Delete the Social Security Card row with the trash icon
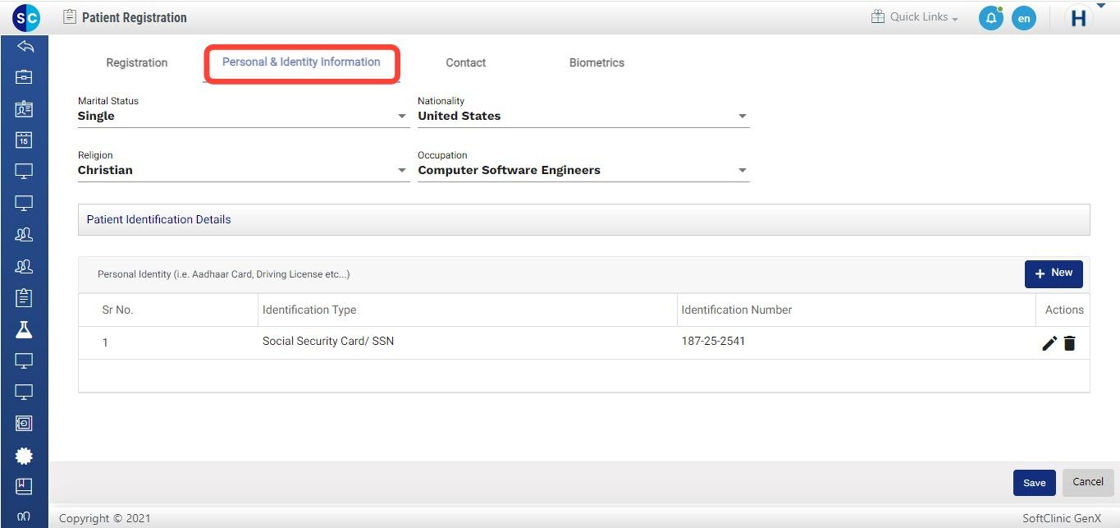 (x=1069, y=344)
